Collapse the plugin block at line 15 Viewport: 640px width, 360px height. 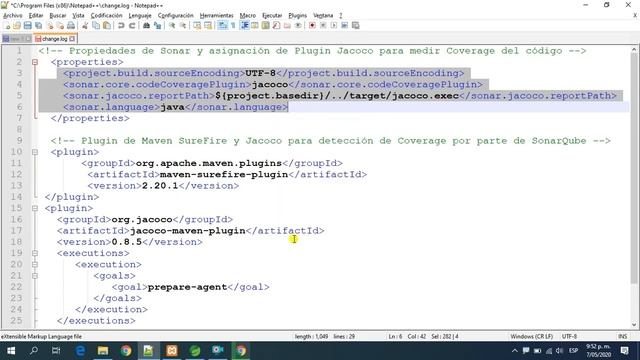pos(35,208)
